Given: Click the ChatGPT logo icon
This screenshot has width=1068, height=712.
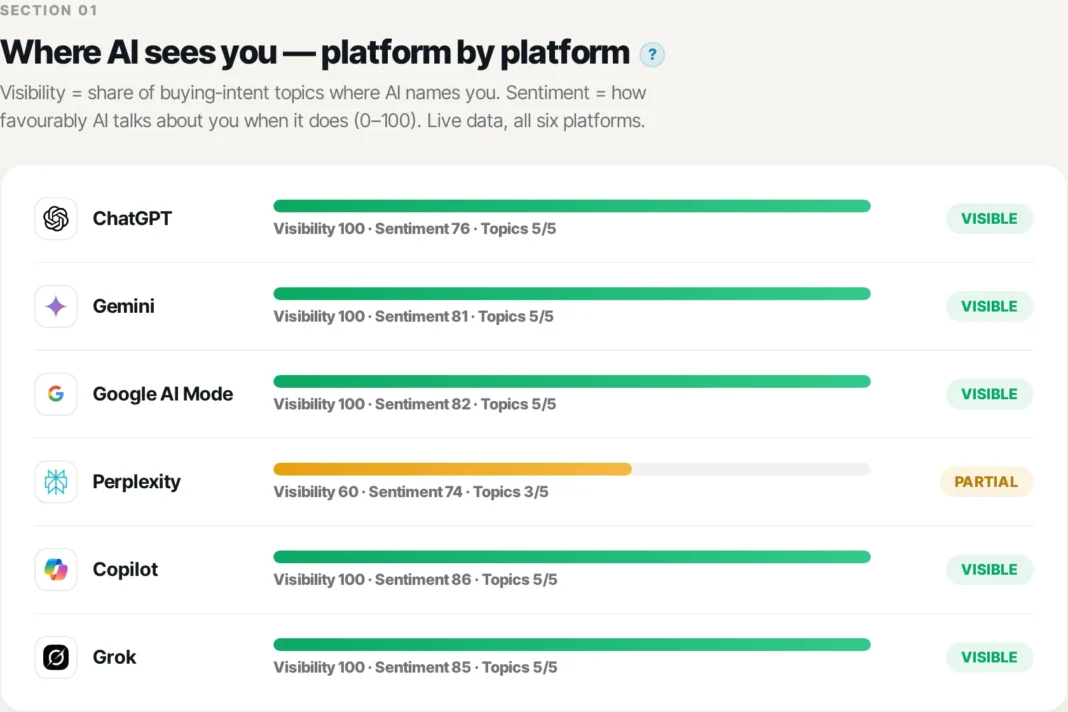Looking at the screenshot, I should click(56, 219).
